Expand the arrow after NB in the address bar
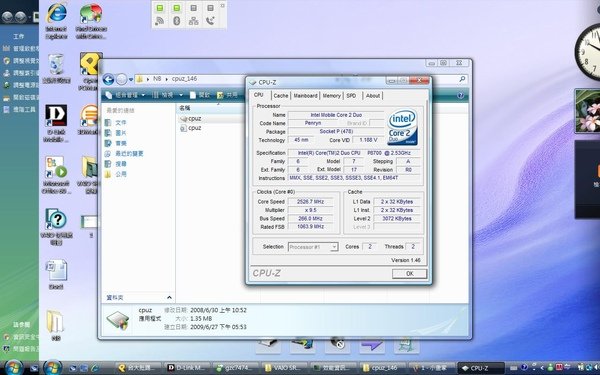Image resolution: width=600 pixels, height=375 pixels. (166, 79)
